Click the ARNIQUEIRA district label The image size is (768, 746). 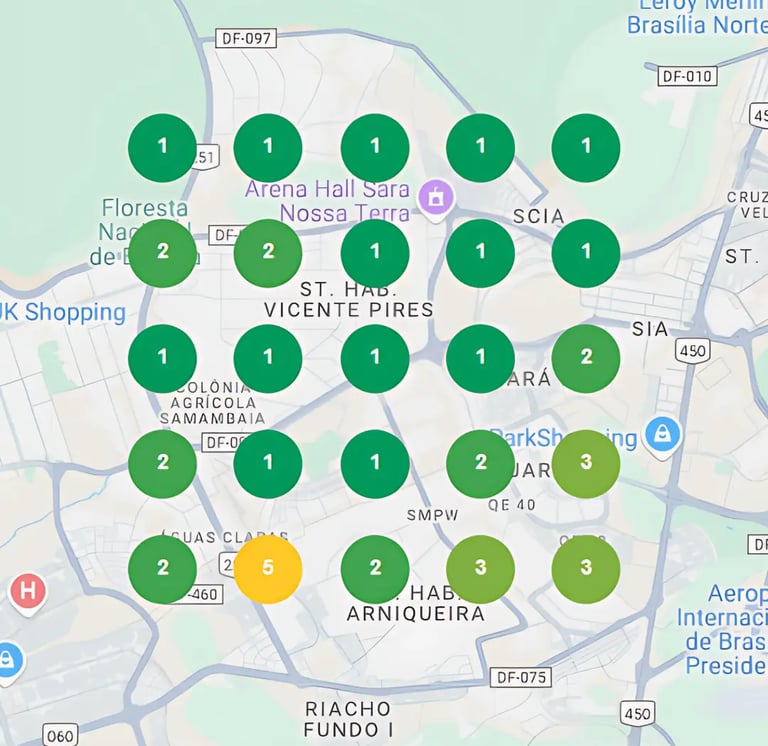[416, 613]
